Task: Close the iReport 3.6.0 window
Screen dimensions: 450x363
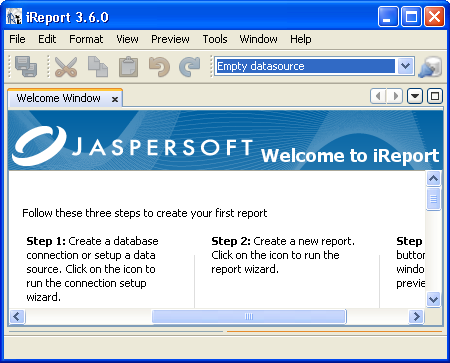Action: (434, 16)
